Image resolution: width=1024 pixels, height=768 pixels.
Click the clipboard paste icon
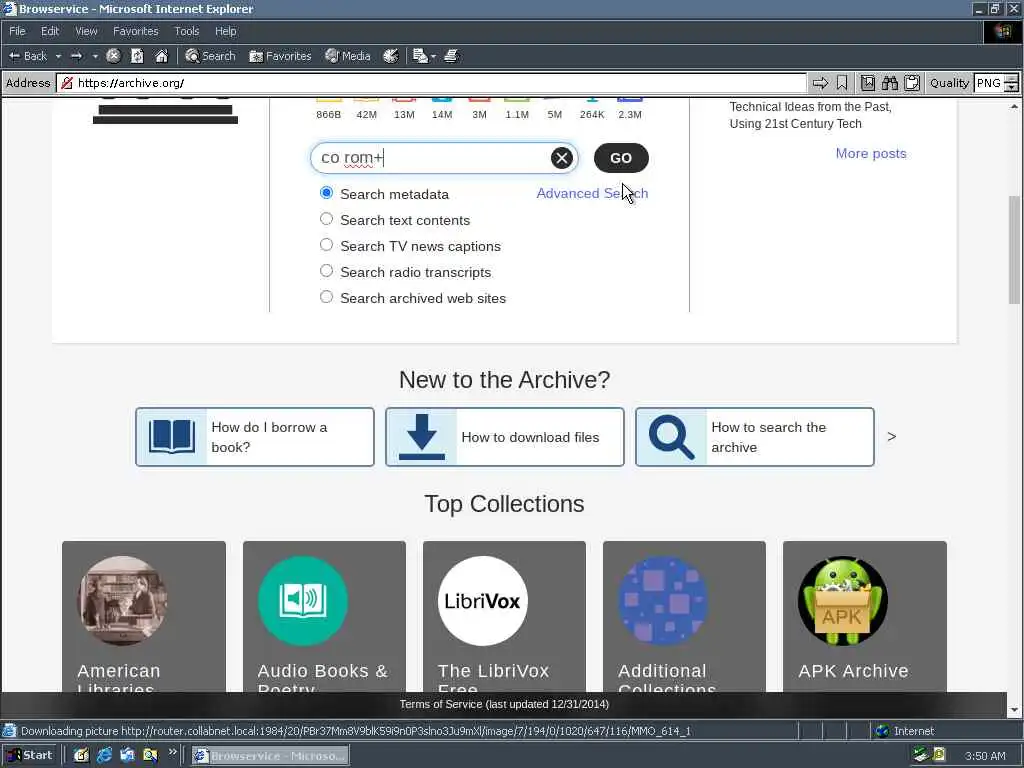pyautogui.click(x=912, y=83)
